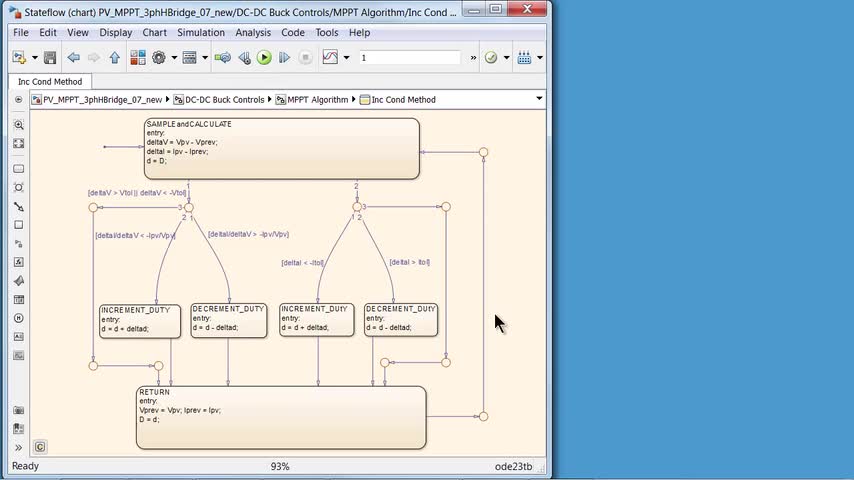Expand the gear configuration dropdown arrow
Screen dimensions: 854x480
click(x=174, y=58)
